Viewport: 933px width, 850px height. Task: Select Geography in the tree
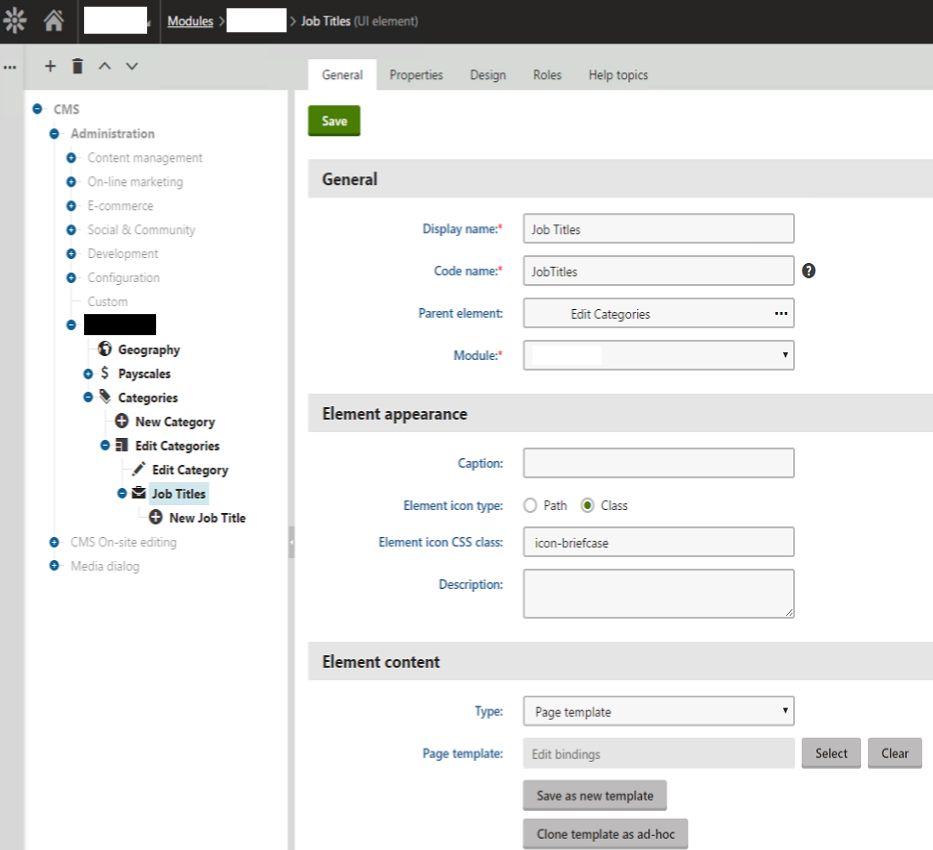click(x=149, y=349)
